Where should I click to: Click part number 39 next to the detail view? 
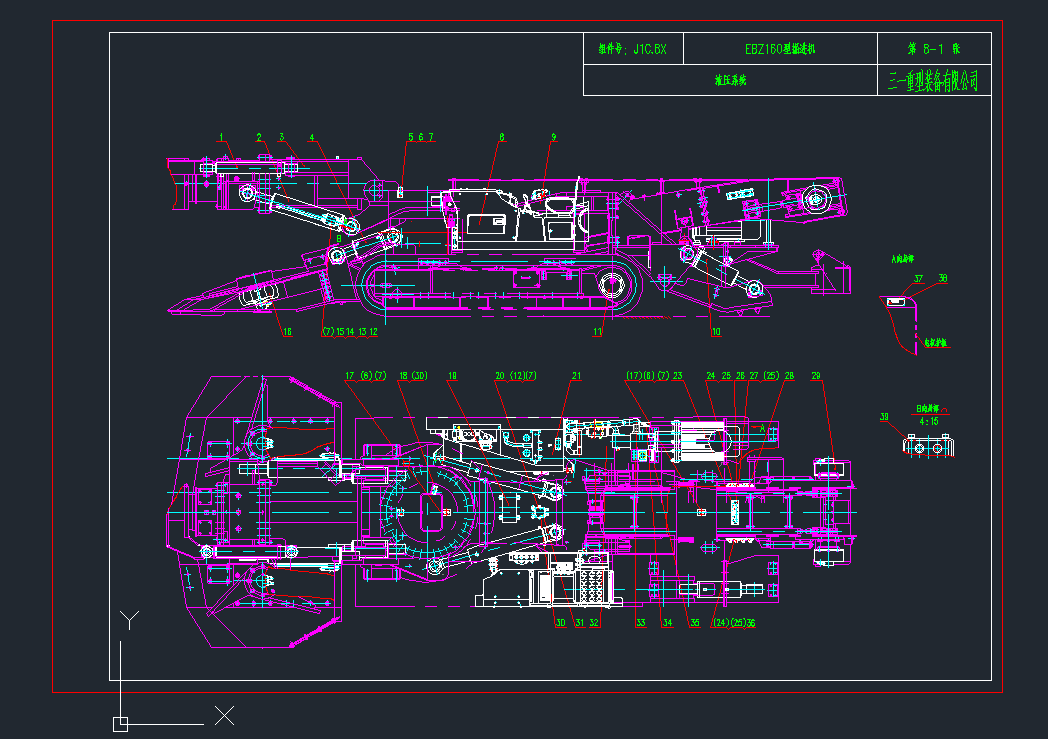(x=883, y=417)
